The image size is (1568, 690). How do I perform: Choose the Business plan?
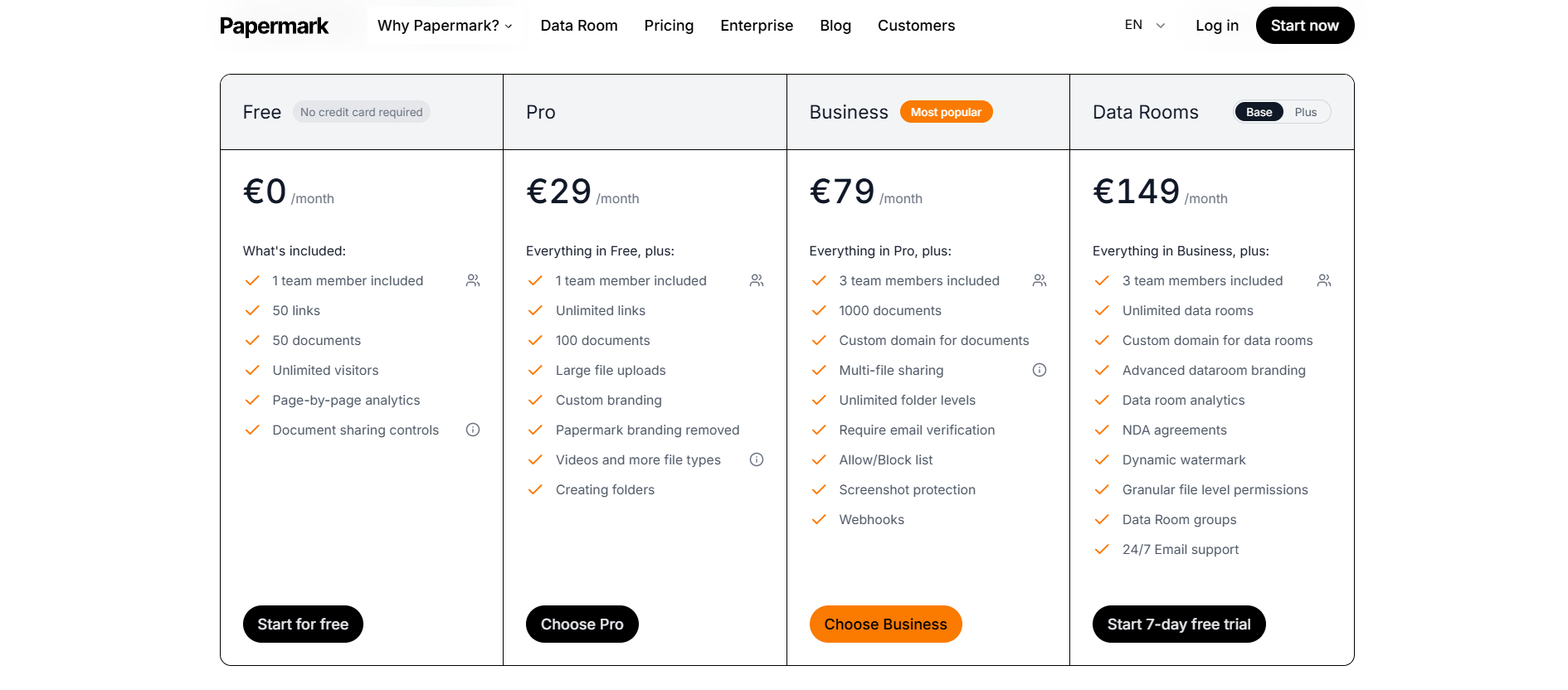point(885,624)
